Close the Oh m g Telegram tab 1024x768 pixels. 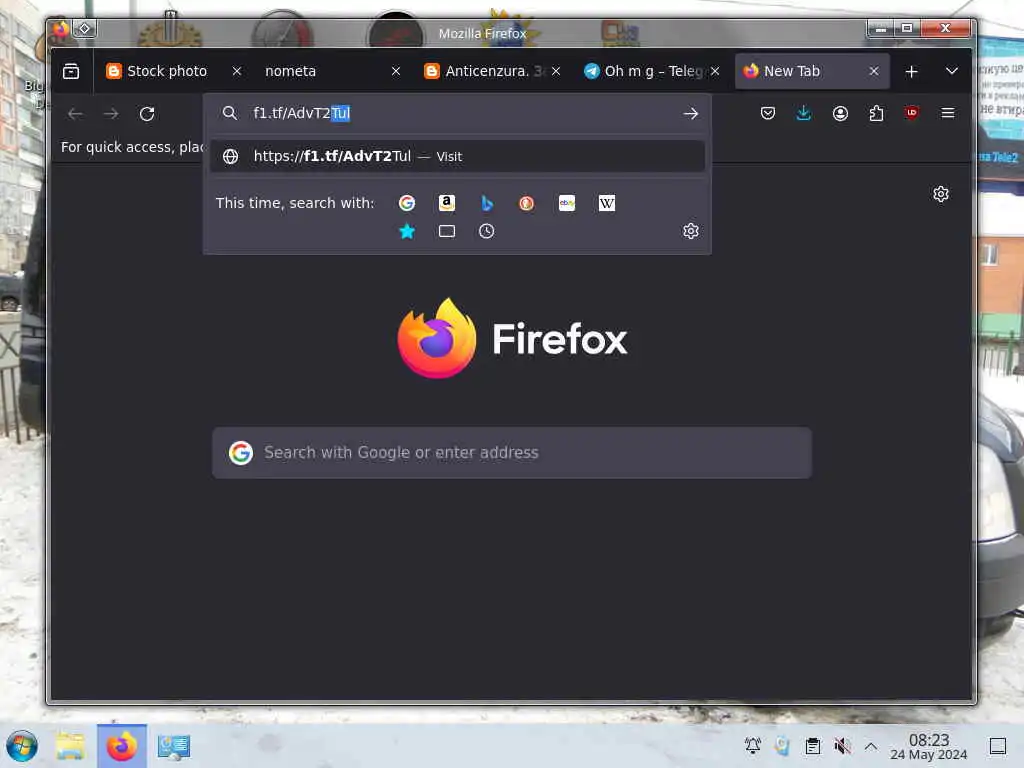(715, 71)
